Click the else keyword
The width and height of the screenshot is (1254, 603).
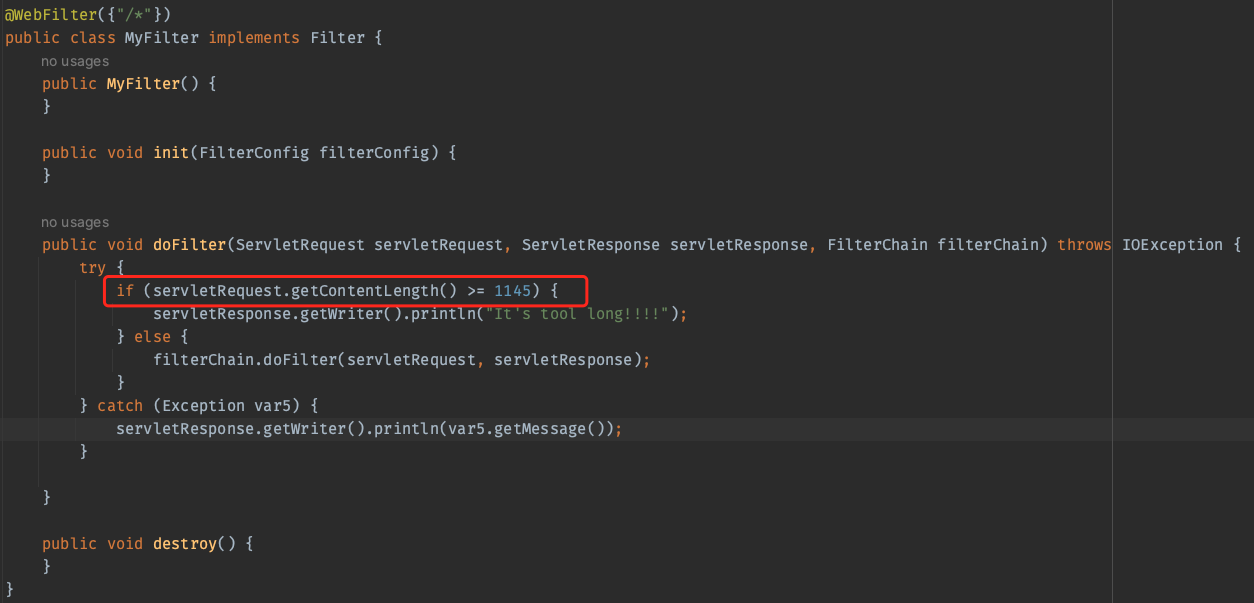152,337
